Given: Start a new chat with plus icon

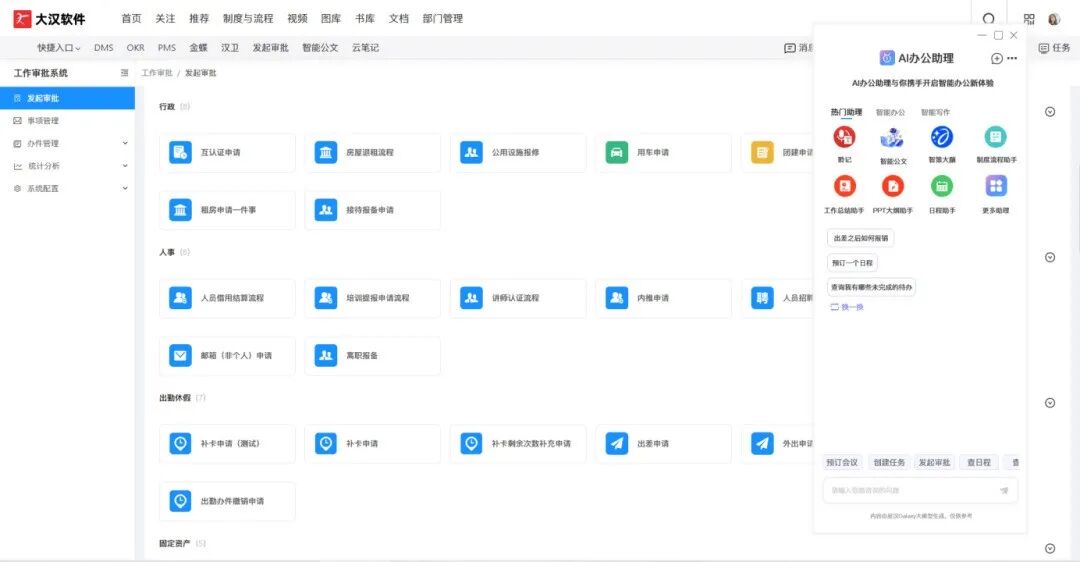Looking at the screenshot, I should pos(996,59).
